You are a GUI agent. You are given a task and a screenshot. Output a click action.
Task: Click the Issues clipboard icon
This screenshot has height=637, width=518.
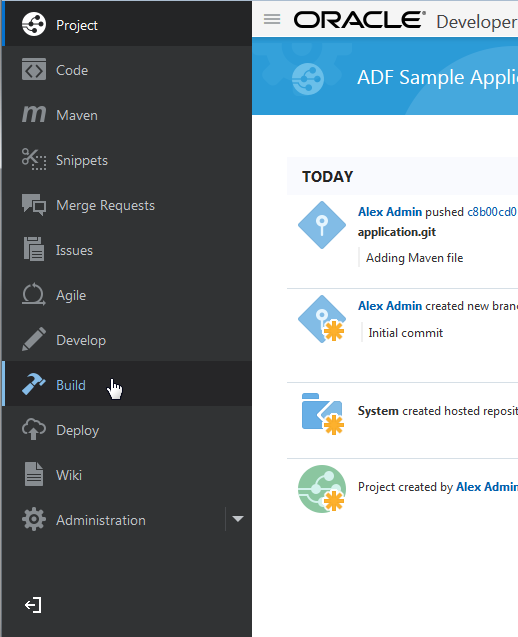(34, 249)
